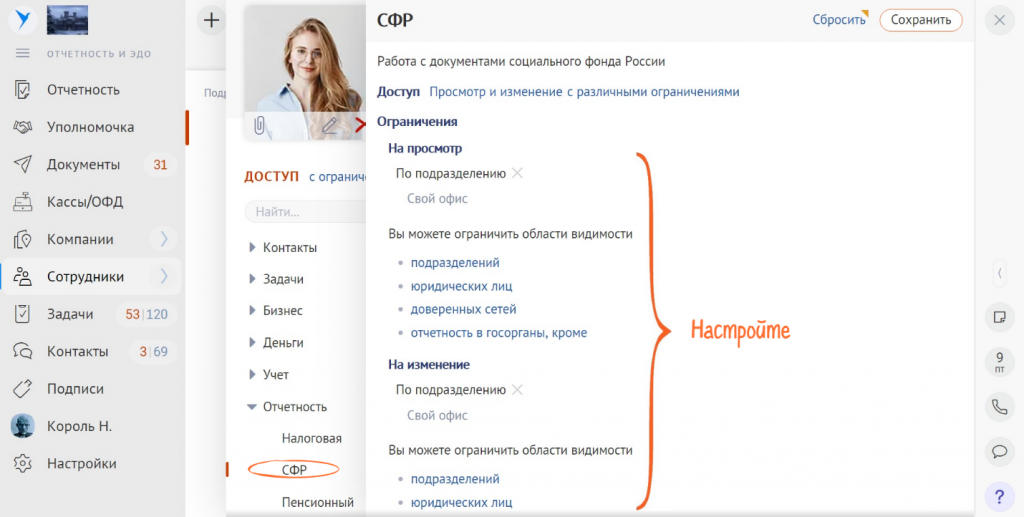Expand the Деньги tree section
Viewport: 1024px width, 517px height.
coord(252,343)
